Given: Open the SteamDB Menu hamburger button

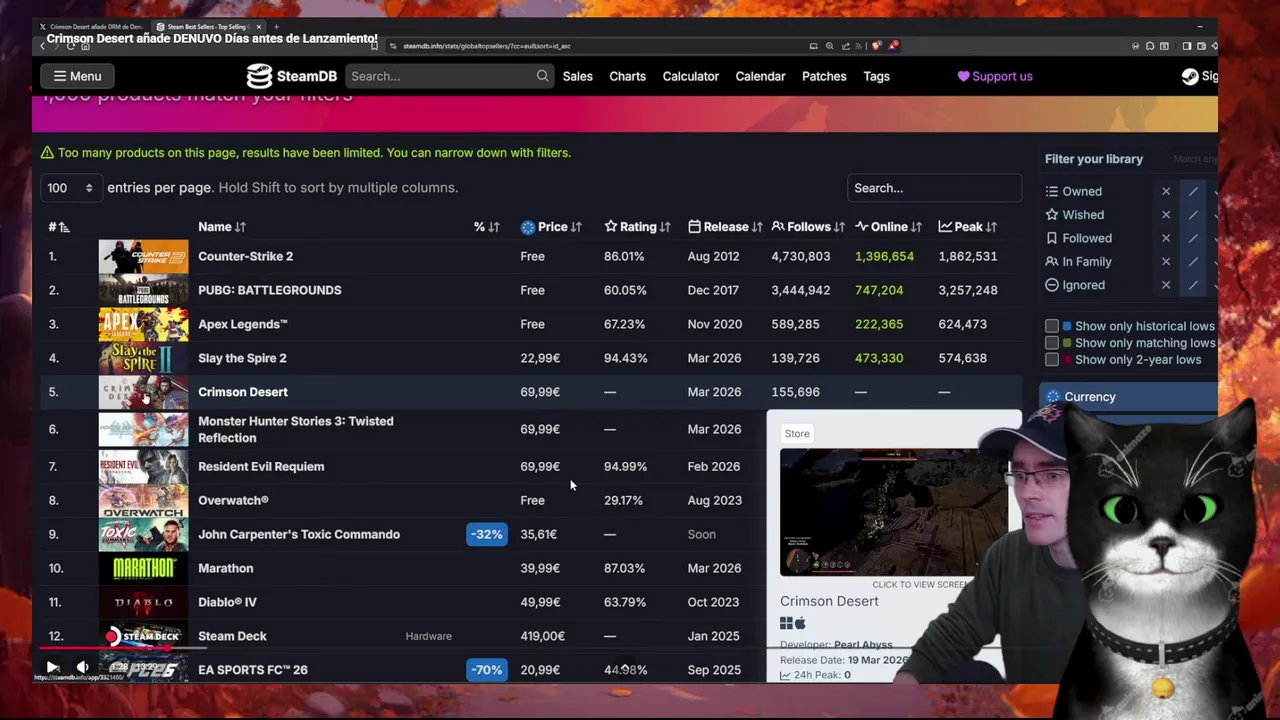Looking at the screenshot, I should pyautogui.click(x=77, y=76).
